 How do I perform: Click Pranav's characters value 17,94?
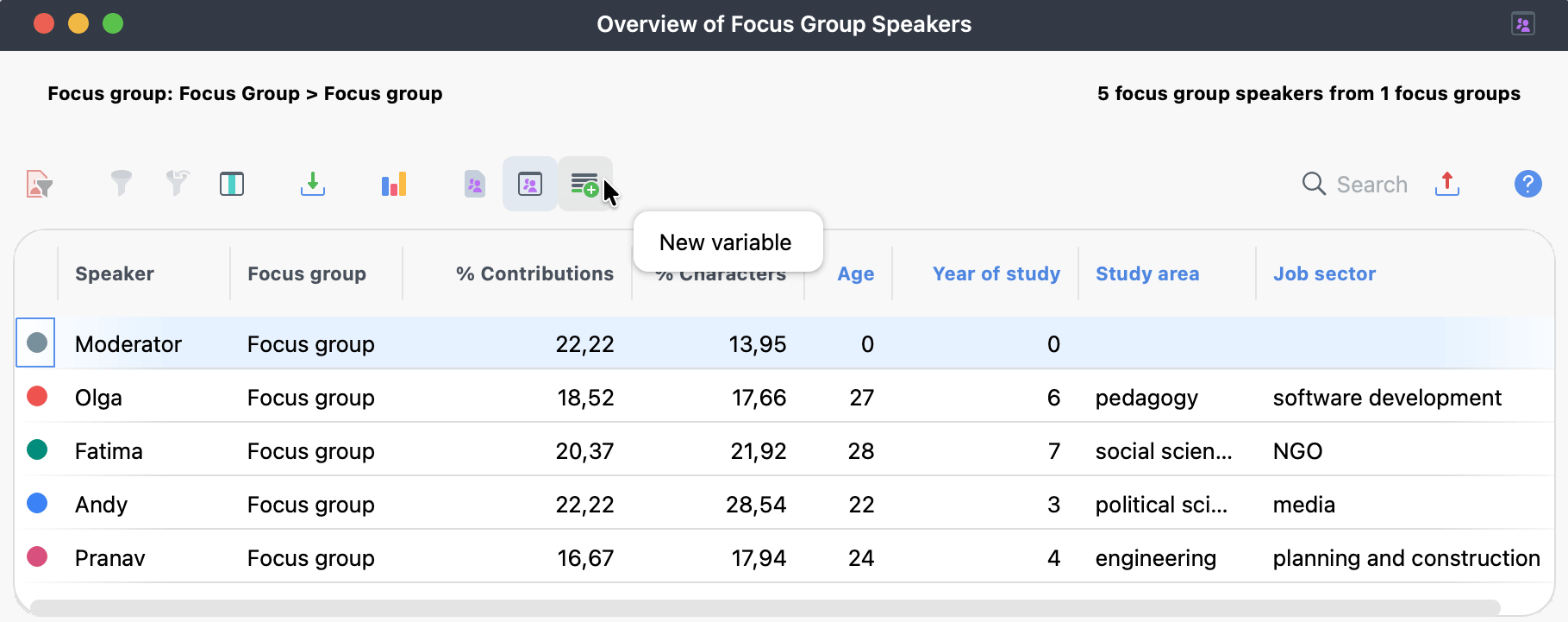(x=759, y=558)
